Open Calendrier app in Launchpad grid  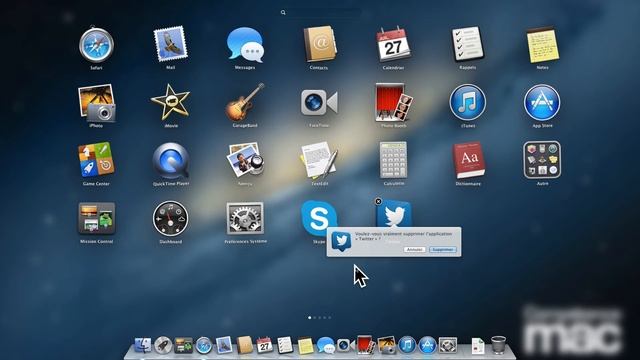(393, 45)
